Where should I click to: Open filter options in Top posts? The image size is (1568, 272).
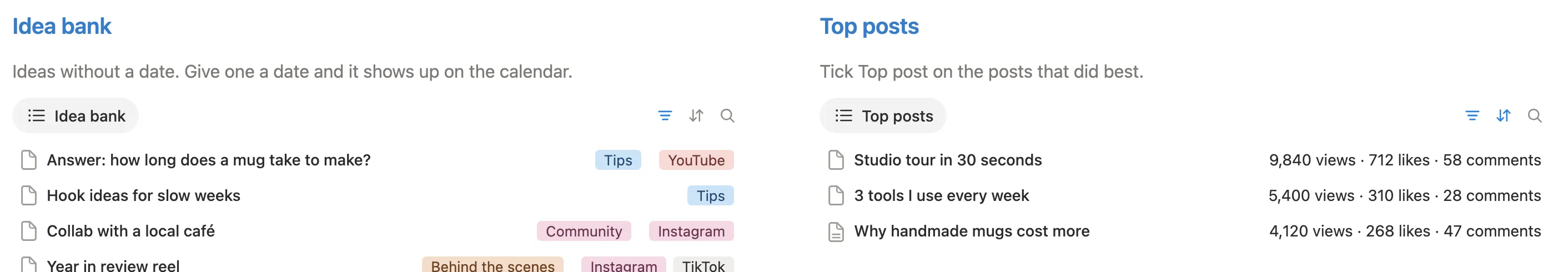coord(1472,115)
